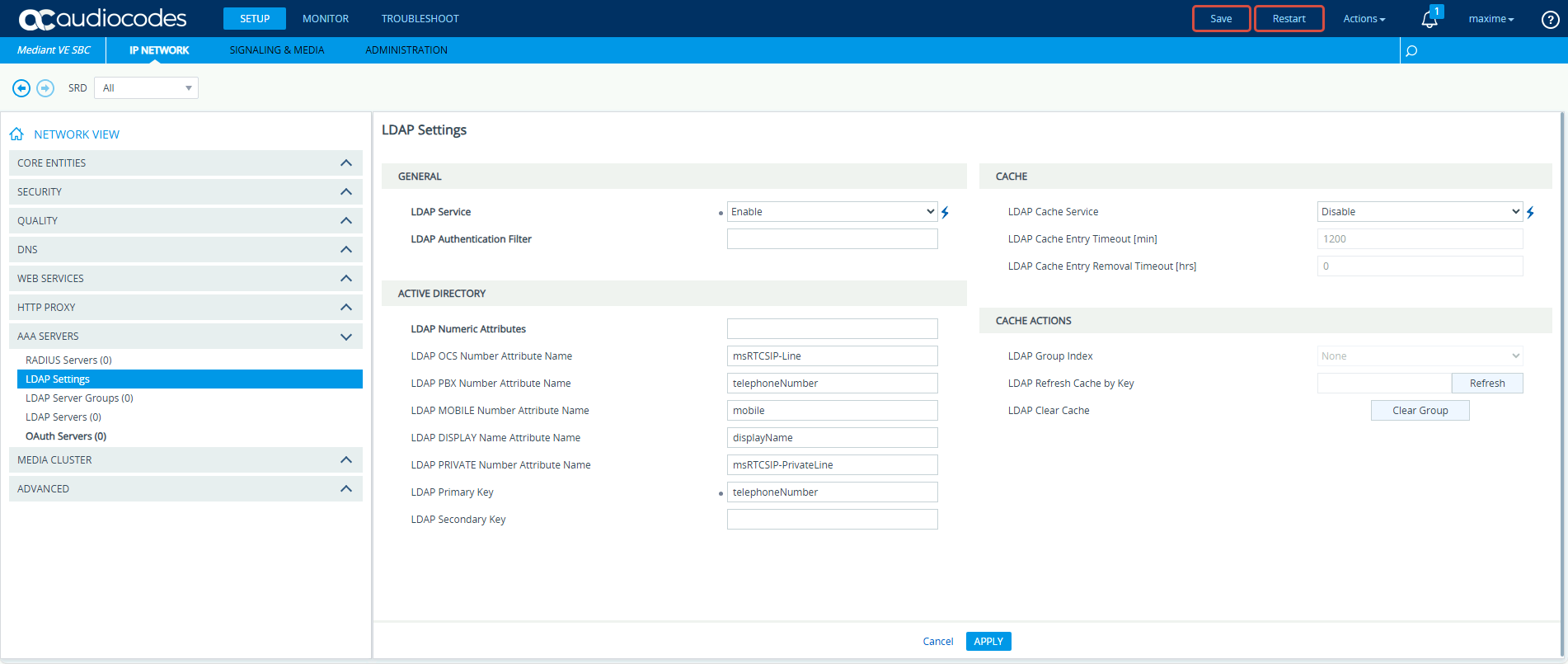Click the LDAP Authentication Filter field
The width and height of the screenshot is (1568, 664).
(x=832, y=239)
